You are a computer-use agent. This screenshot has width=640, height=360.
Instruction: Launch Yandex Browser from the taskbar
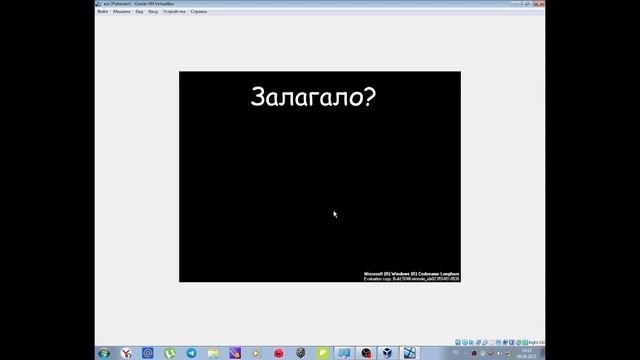coord(126,353)
